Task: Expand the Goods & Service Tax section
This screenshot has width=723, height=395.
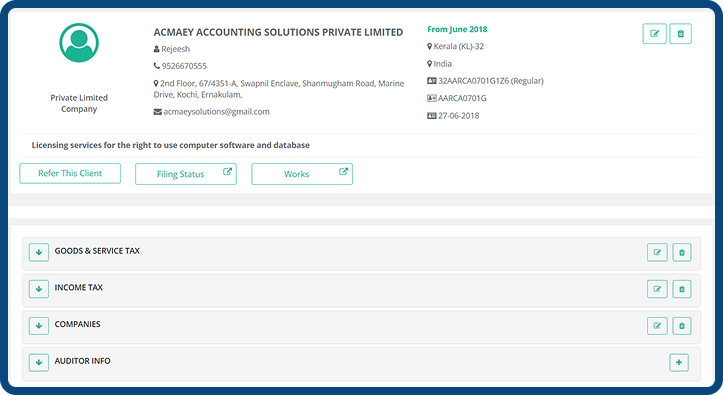Action: coord(39,252)
